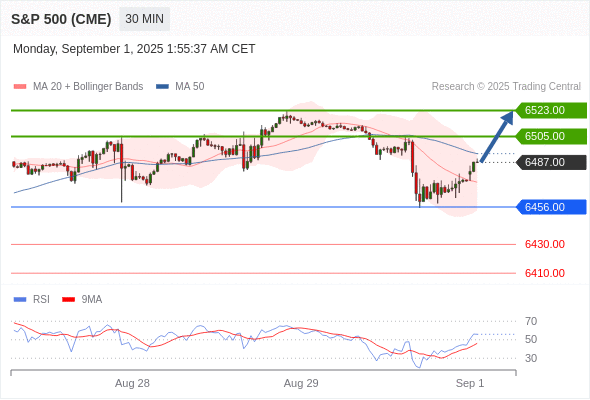Click the 30 MIN timeframe badge

pos(144,19)
